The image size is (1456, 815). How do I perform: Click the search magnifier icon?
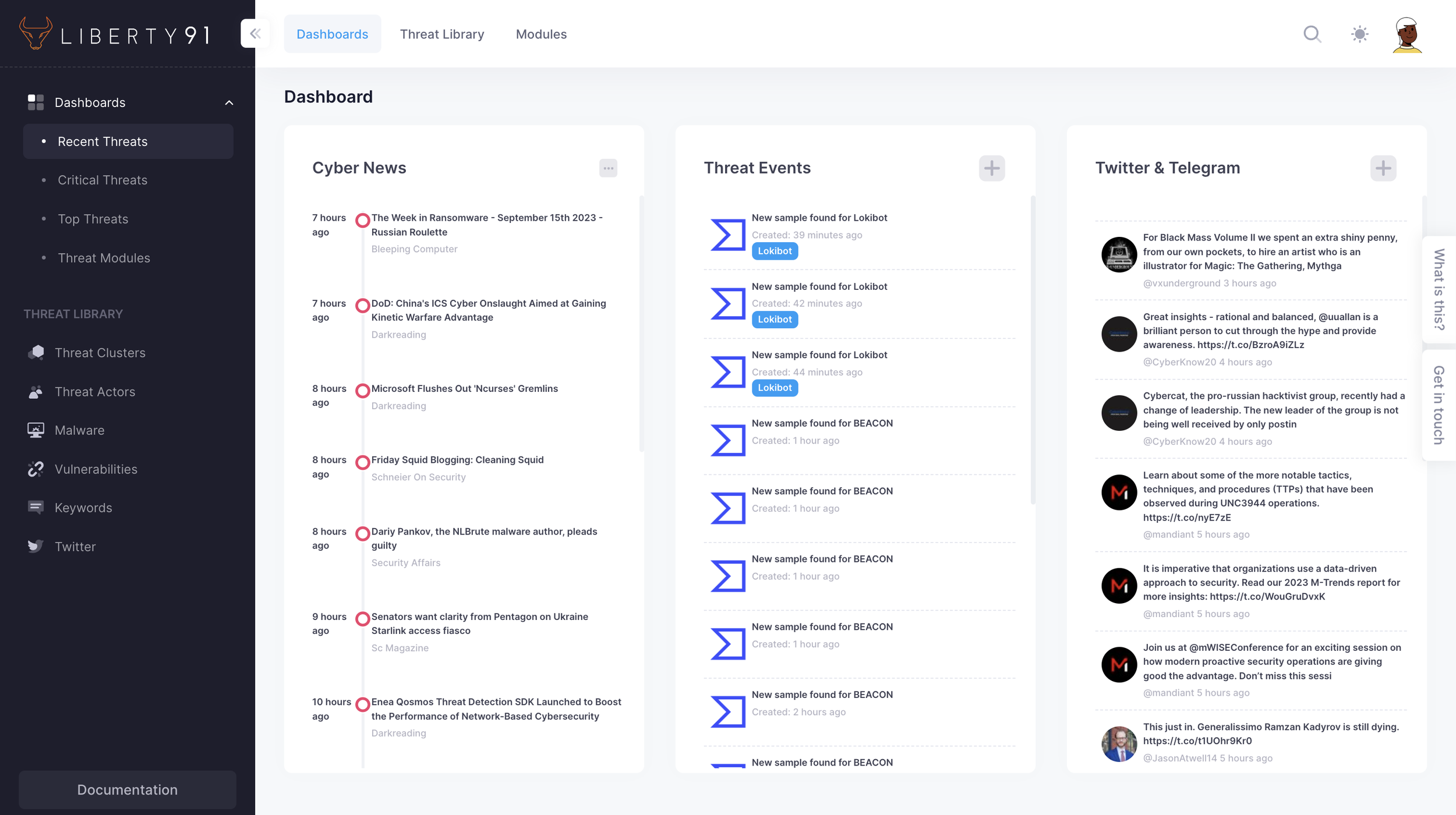[x=1312, y=34]
